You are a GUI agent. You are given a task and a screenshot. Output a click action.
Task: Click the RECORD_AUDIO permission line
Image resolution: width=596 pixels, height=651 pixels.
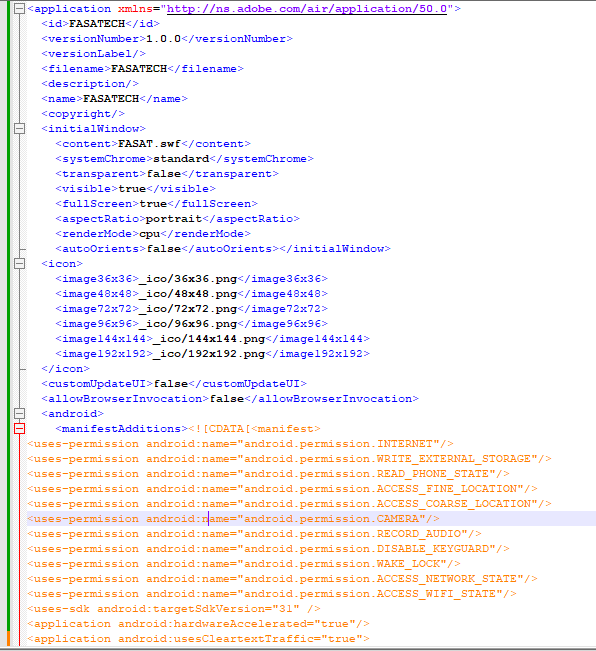coord(254,534)
